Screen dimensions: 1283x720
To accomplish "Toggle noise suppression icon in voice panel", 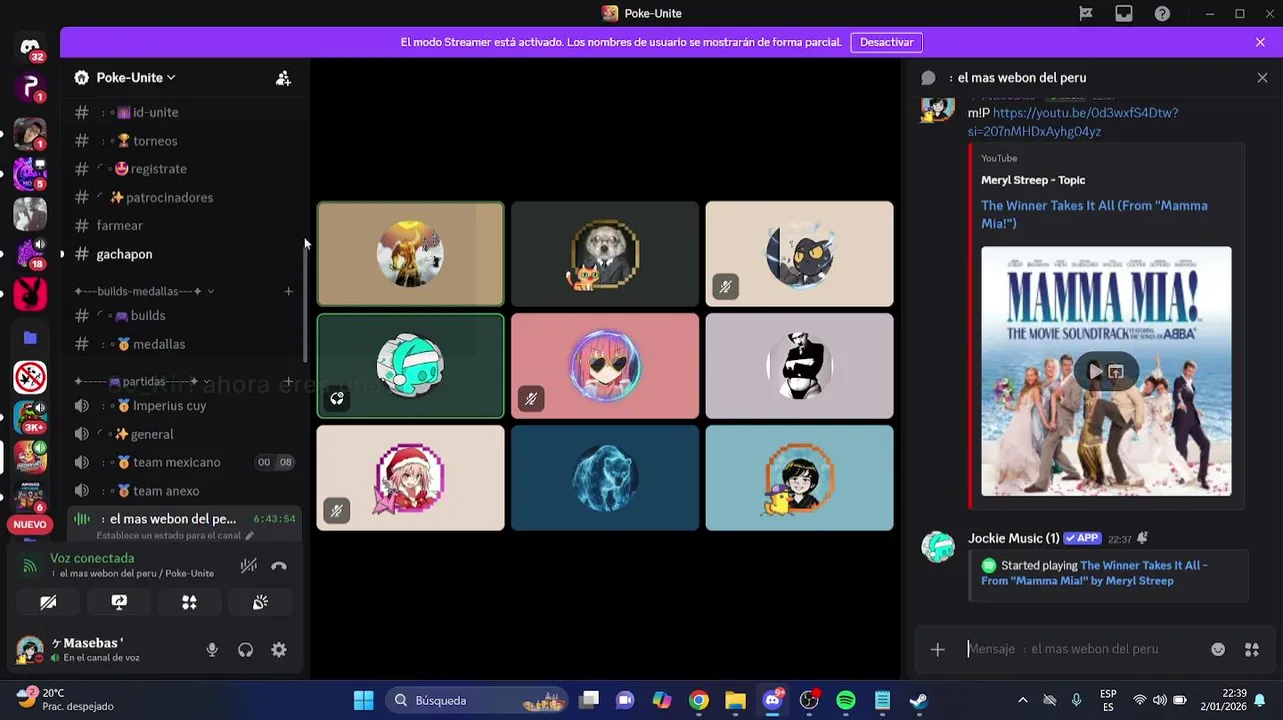I will tap(248, 566).
